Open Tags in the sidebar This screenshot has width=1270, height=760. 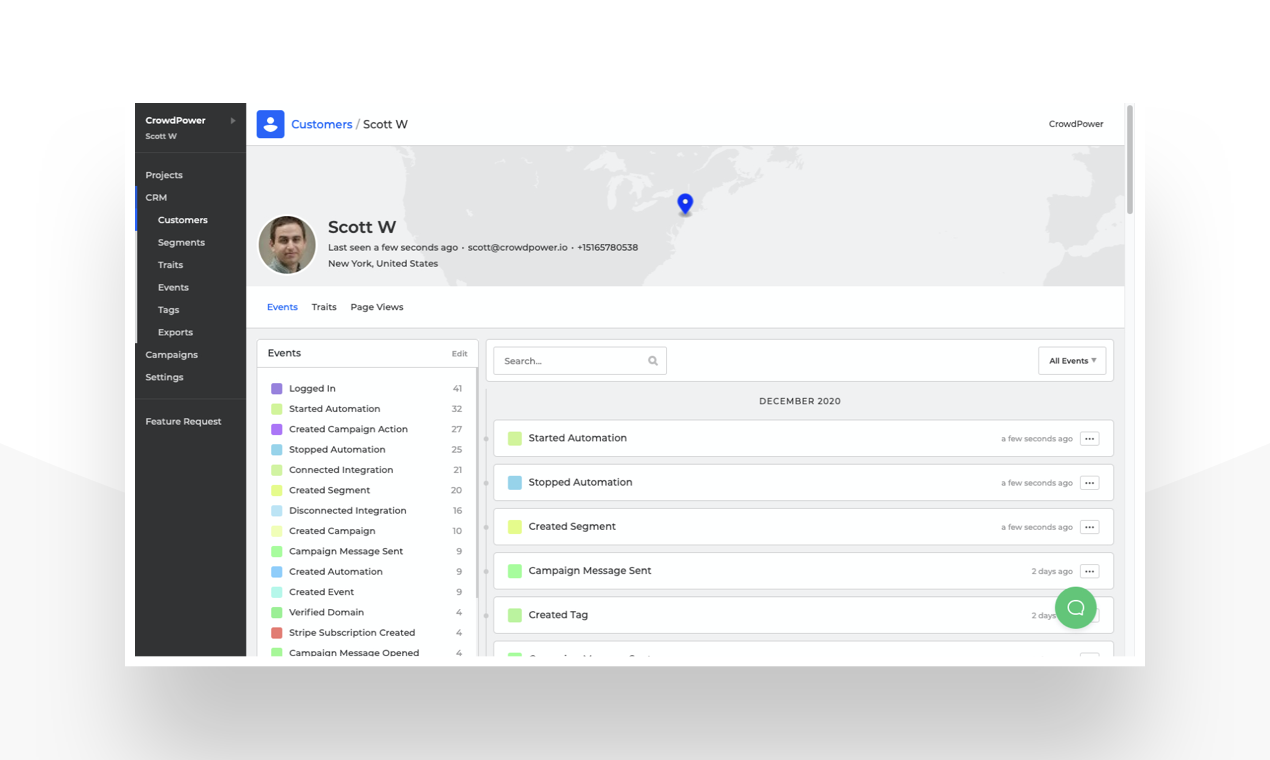(x=169, y=310)
